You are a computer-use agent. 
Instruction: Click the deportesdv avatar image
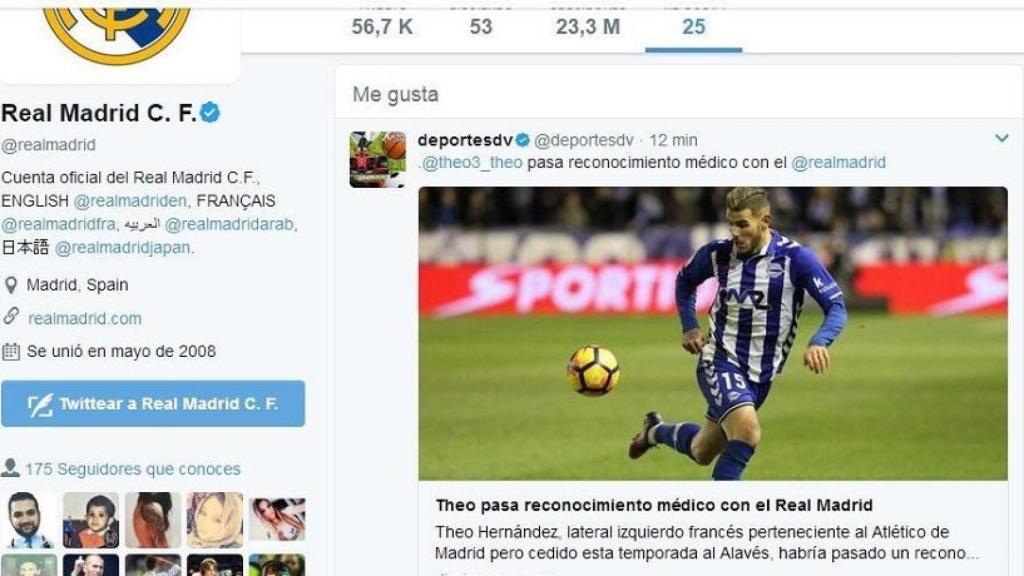click(x=377, y=159)
